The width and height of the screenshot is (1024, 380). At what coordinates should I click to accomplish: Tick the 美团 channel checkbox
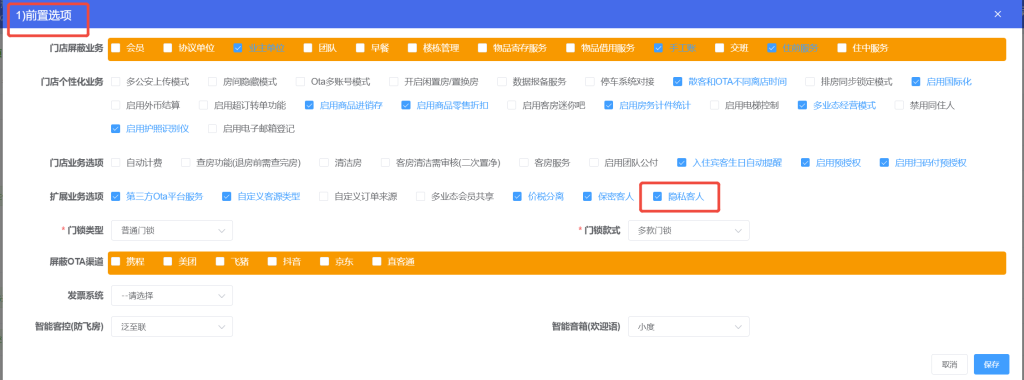pos(168,262)
